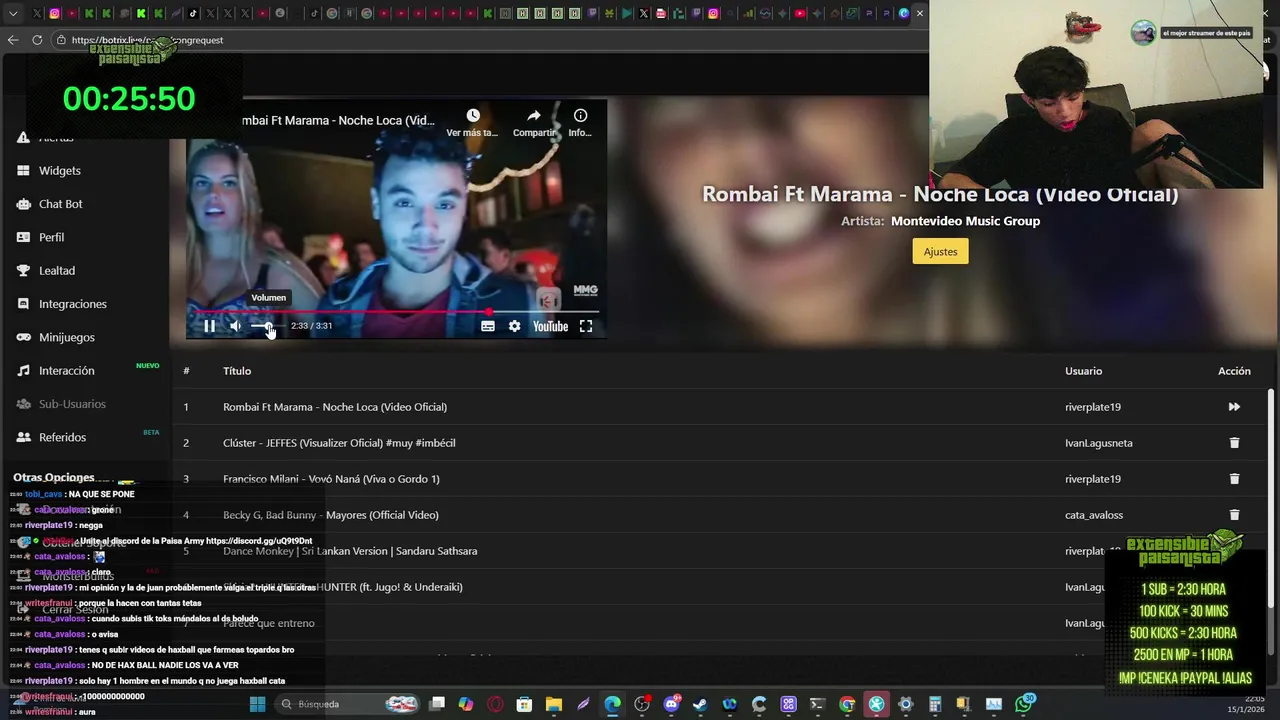Click the large Noche Loca song heading
The height and width of the screenshot is (720, 1280).
(940, 194)
